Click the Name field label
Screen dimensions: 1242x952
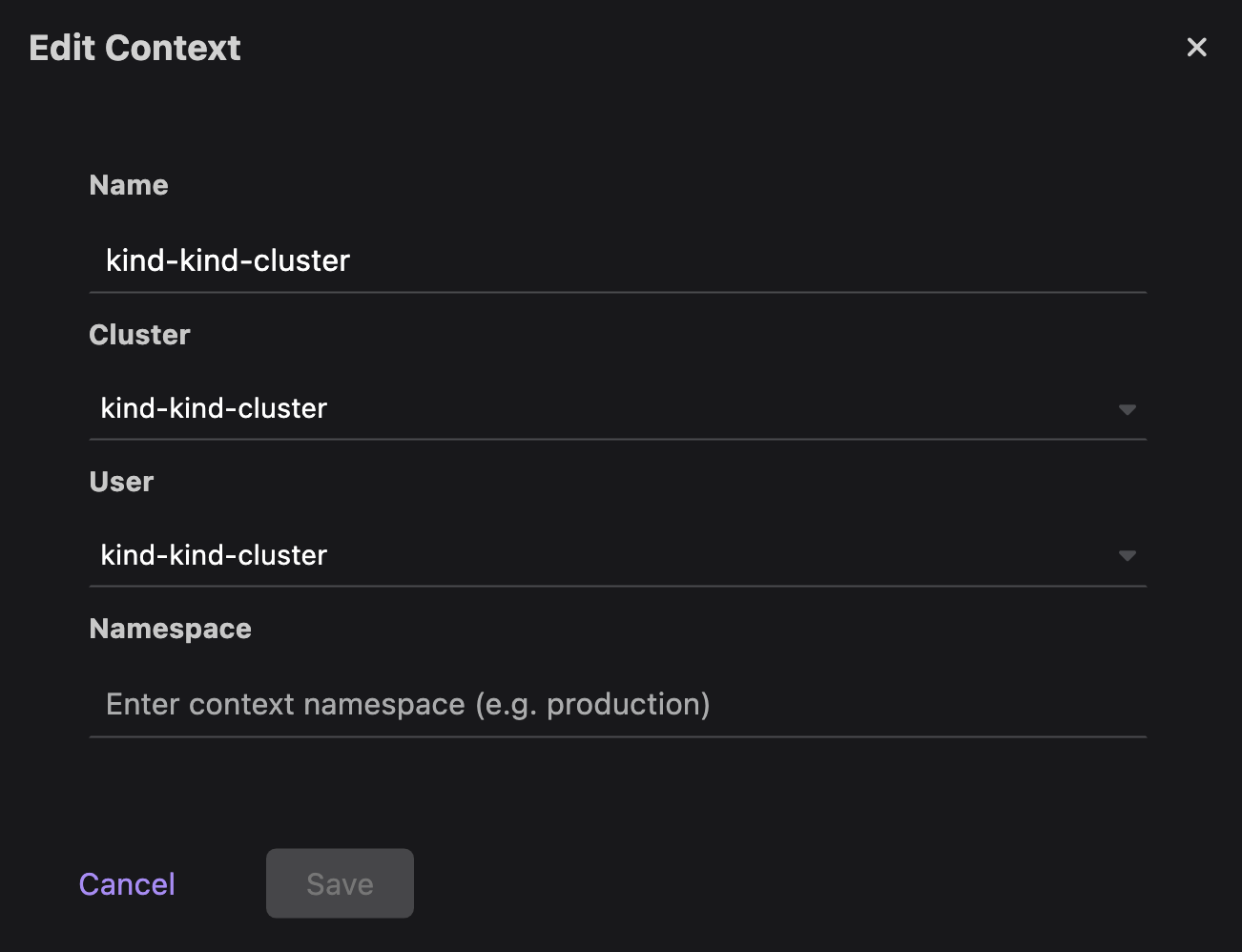(128, 184)
